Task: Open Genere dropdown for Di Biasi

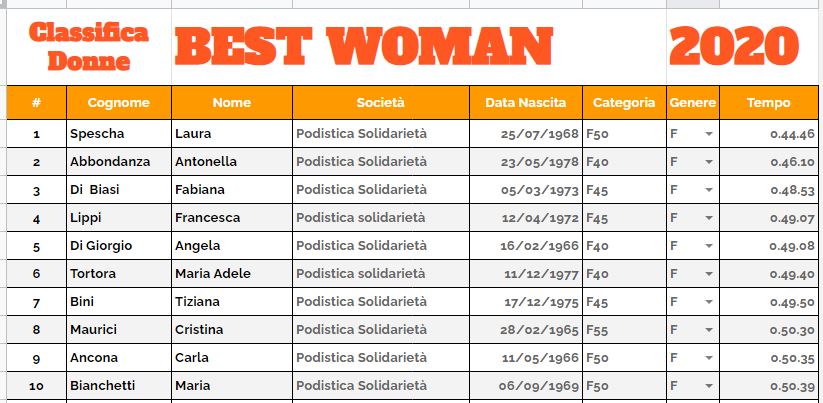Action: pyautogui.click(x=709, y=190)
